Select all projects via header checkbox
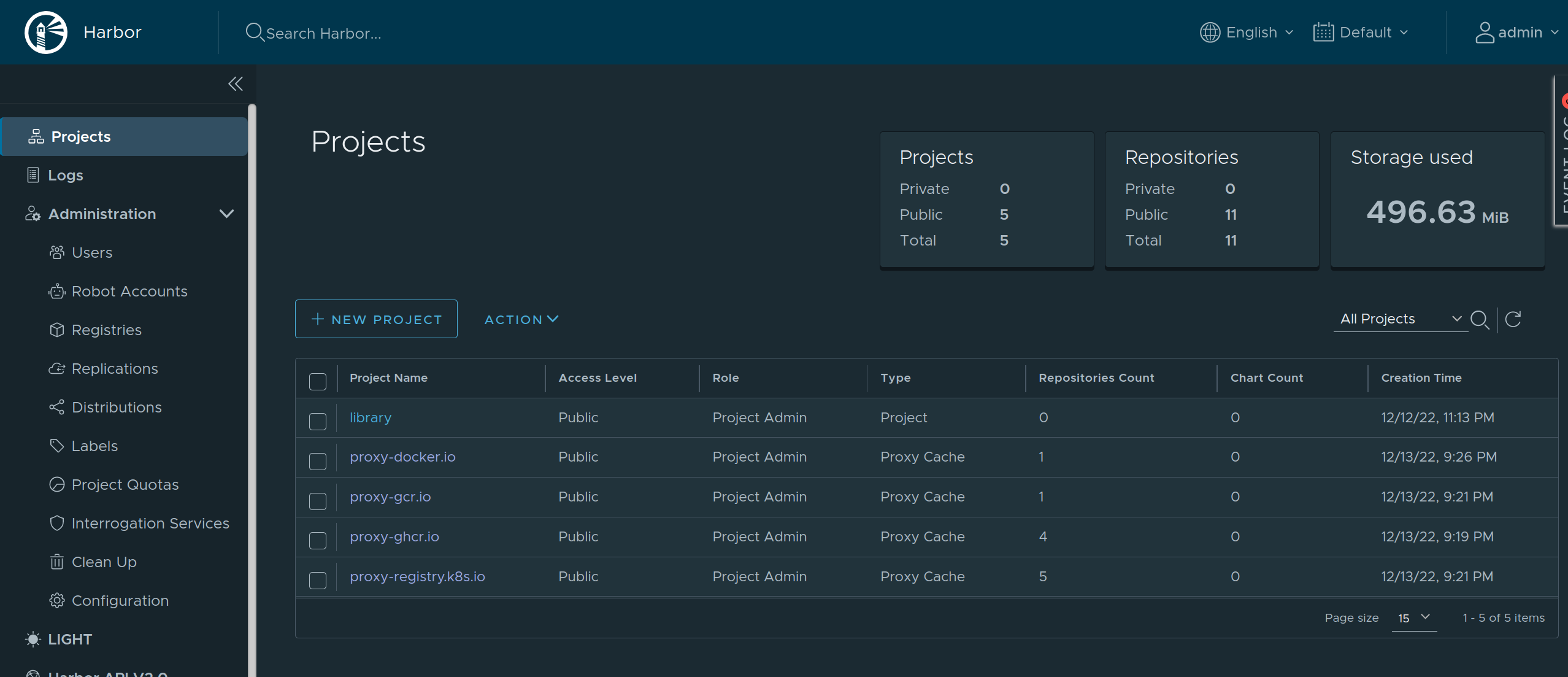Screen dimensions: 1568x677 [x=318, y=381]
